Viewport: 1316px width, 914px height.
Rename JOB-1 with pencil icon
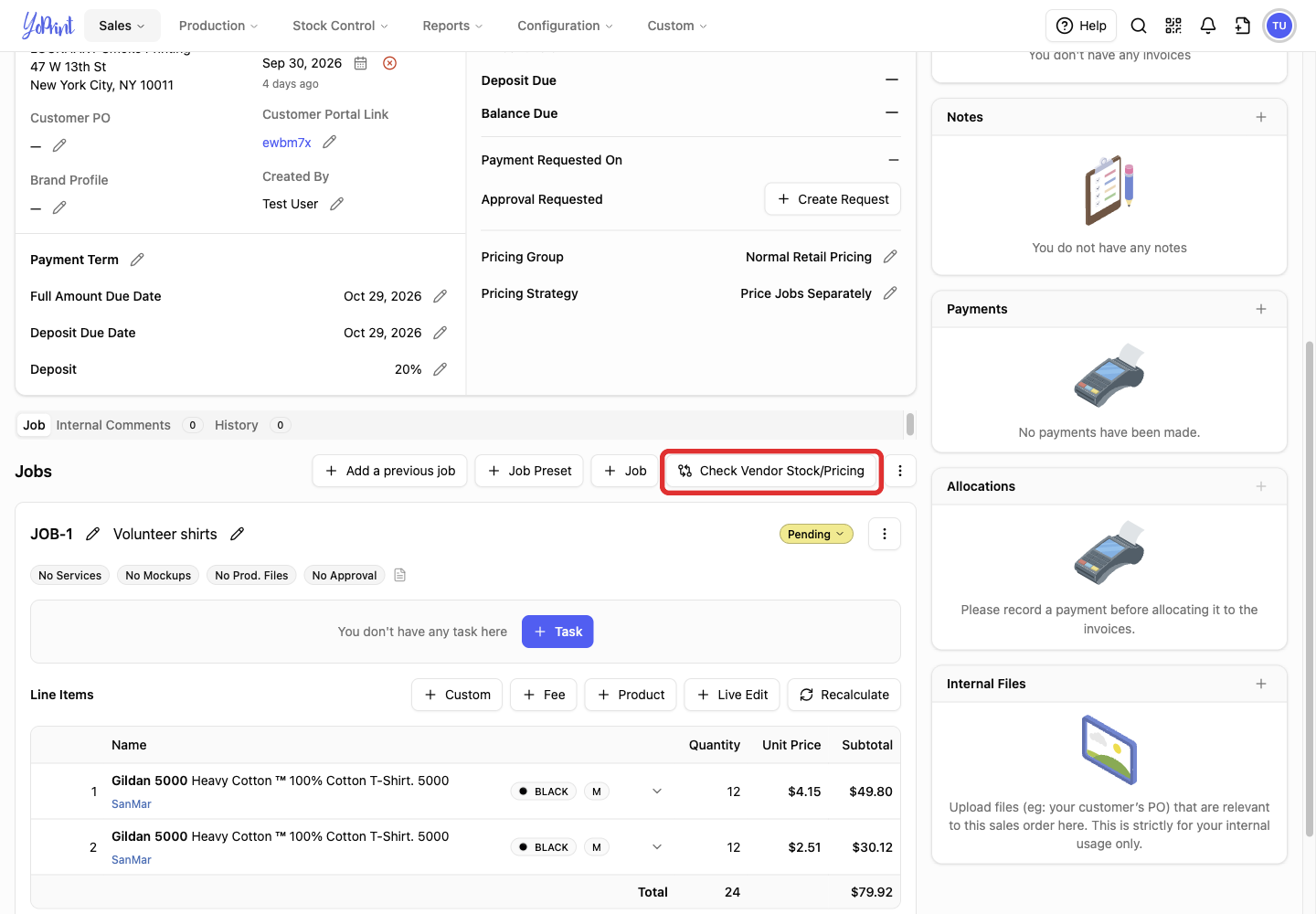[x=92, y=534]
